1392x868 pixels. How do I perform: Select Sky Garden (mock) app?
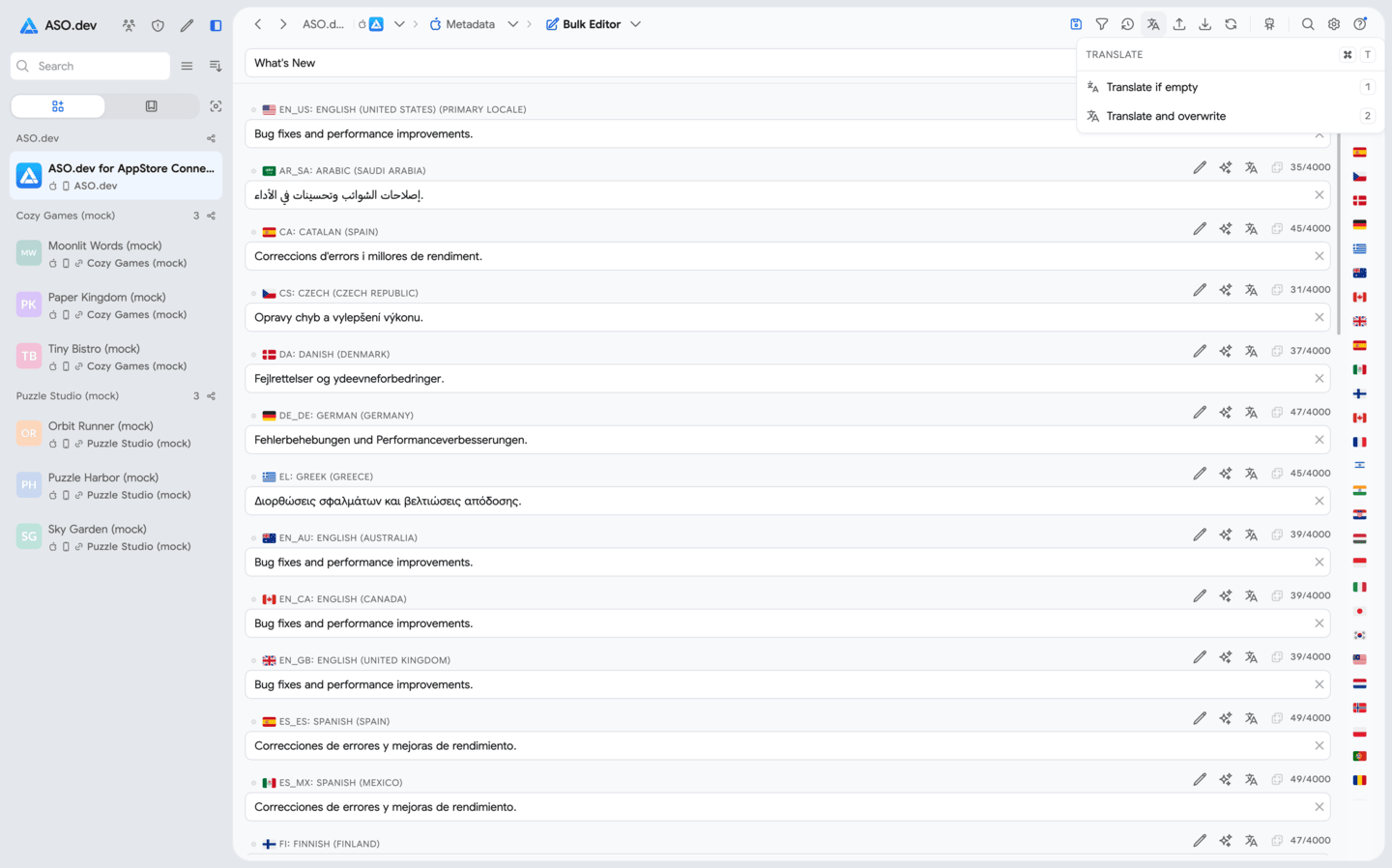click(116, 537)
